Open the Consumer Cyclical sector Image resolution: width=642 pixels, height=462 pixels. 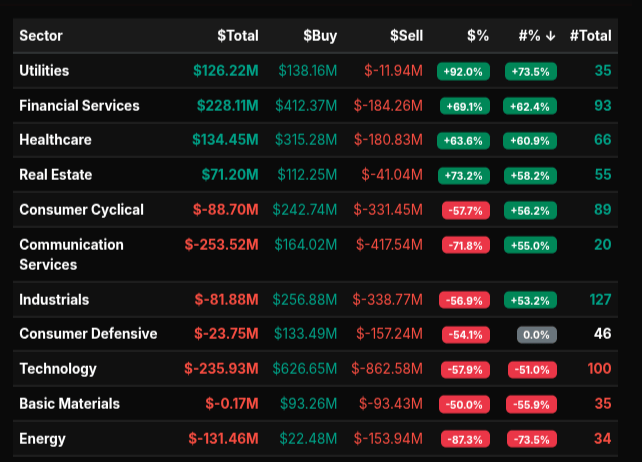(81, 210)
